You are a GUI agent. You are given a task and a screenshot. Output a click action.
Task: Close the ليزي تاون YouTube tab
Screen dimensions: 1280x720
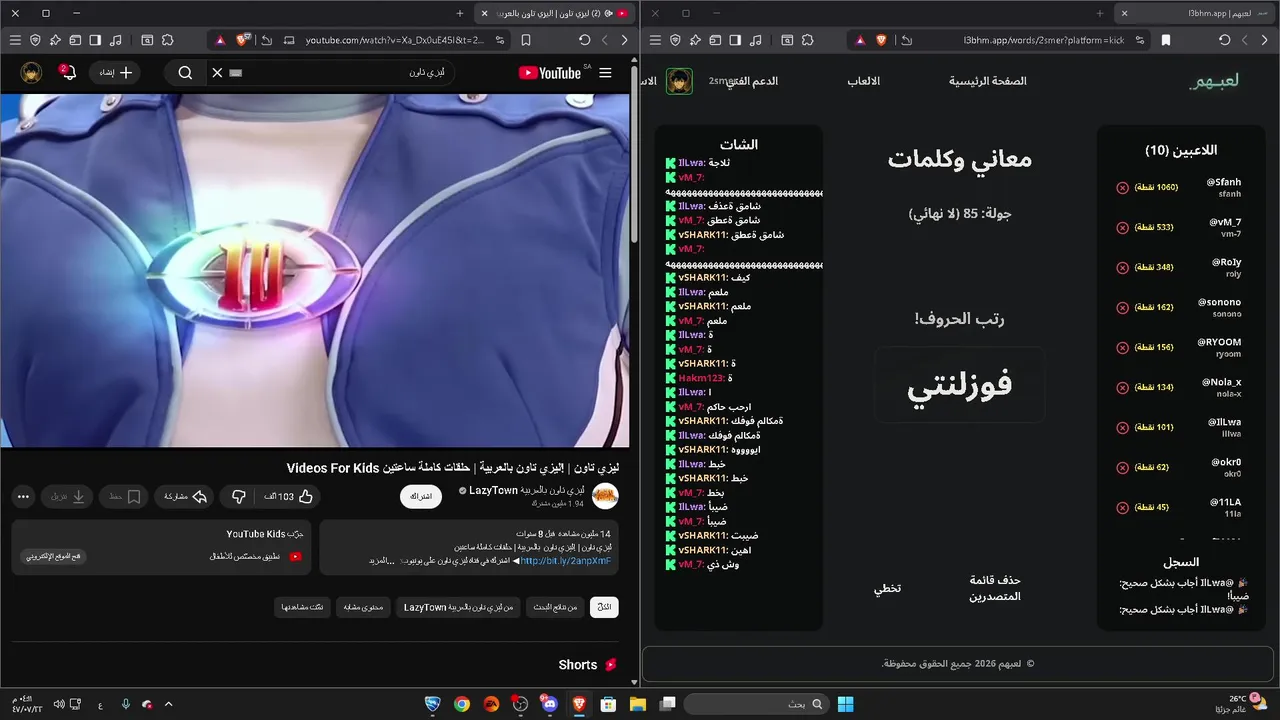point(485,13)
